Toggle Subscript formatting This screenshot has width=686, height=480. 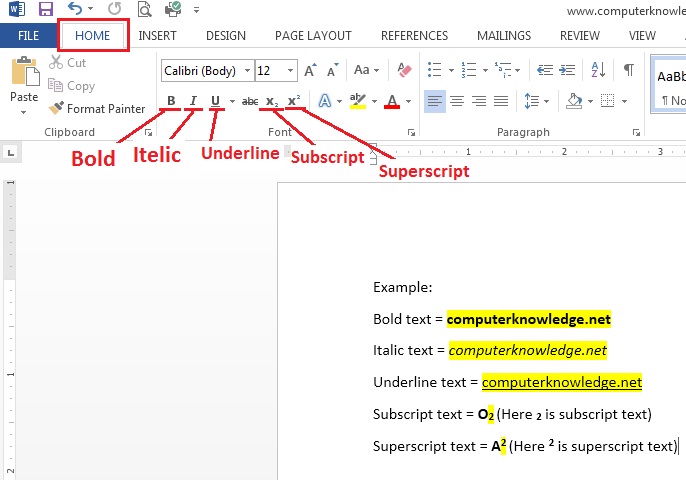[x=272, y=102]
